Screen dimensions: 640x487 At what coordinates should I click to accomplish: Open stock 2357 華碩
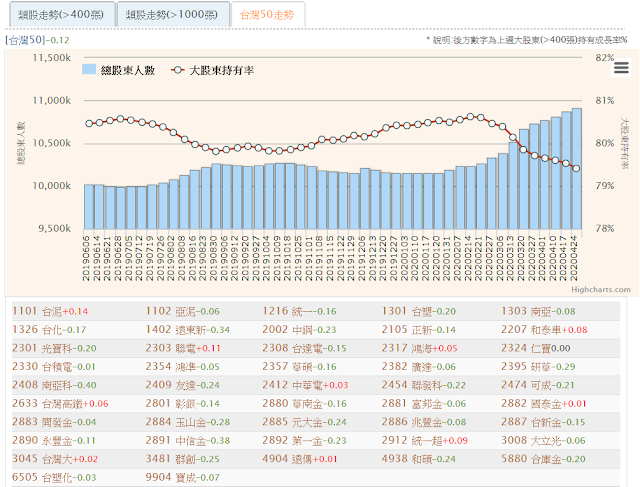(287, 367)
